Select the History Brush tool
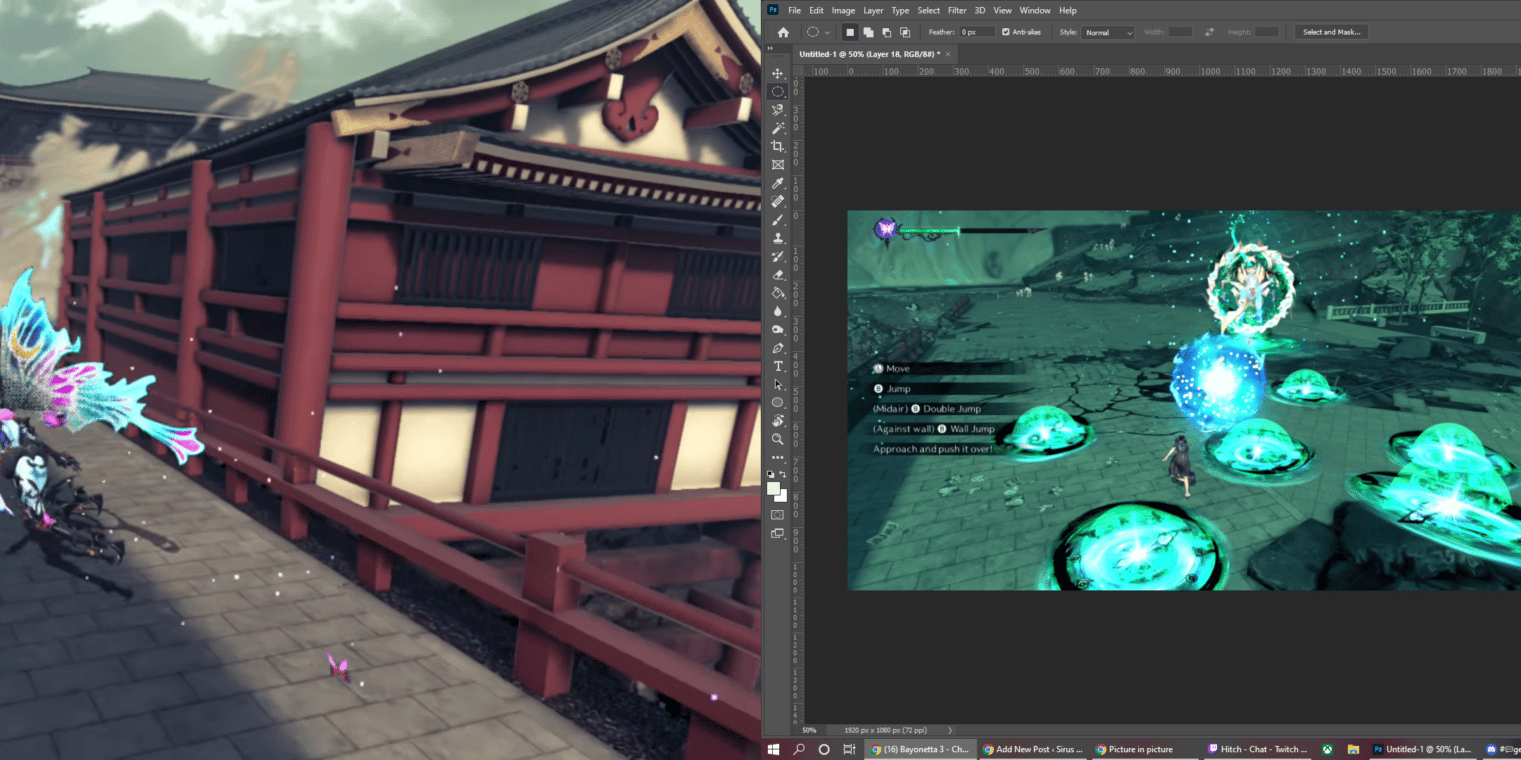The height and width of the screenshot is (760, 1521). 778,256
